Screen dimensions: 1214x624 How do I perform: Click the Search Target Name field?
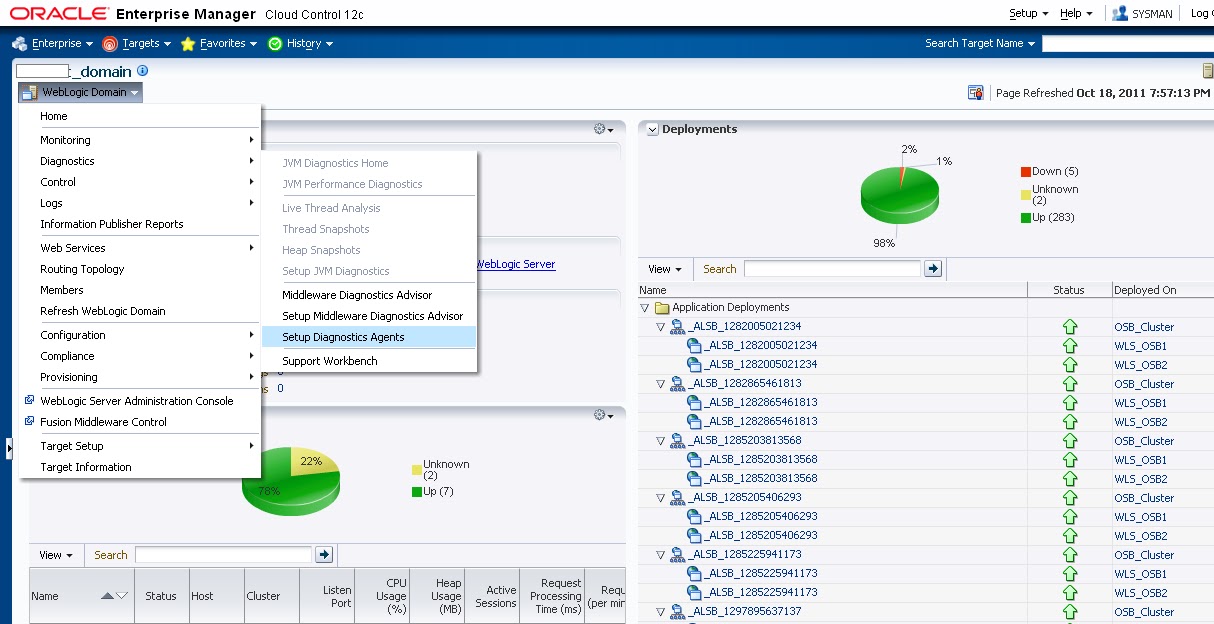click(x=1127, y=44)
